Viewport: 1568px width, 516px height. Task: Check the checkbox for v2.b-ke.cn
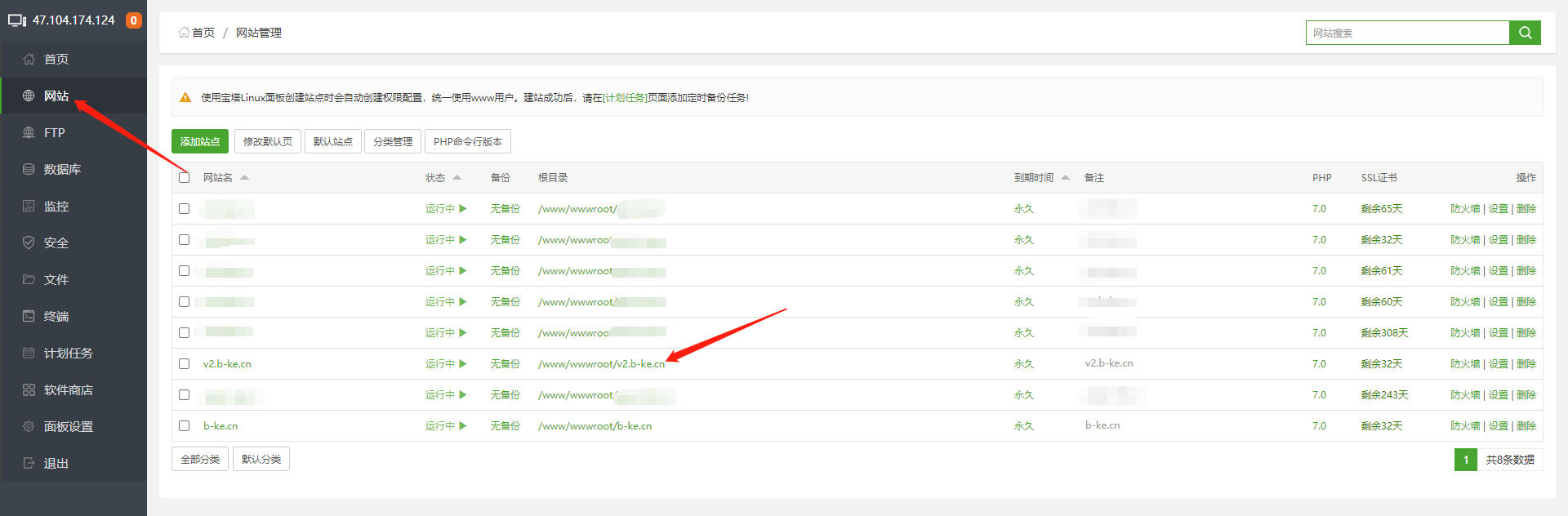point(184,364)
